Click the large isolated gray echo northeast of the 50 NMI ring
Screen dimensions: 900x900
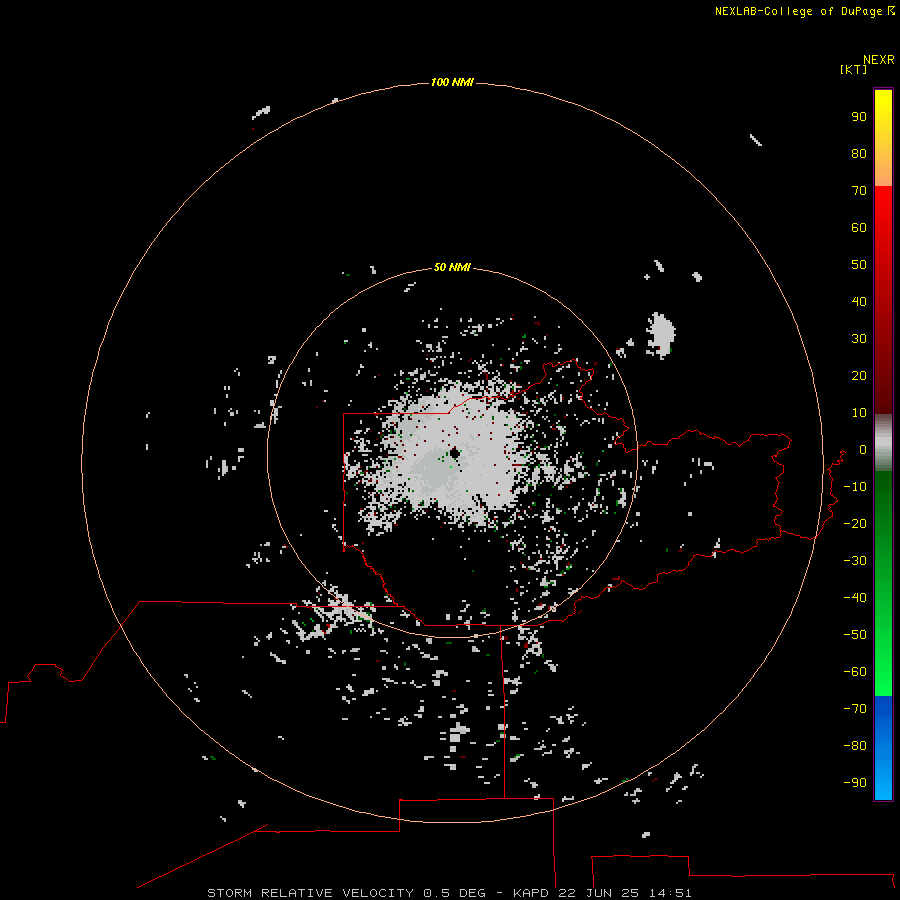click(661, 336)
